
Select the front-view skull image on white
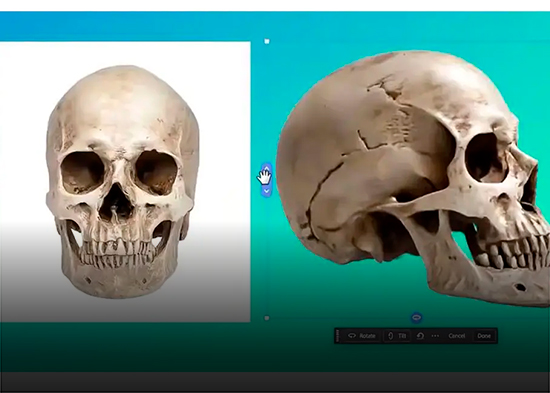click(x=125, y=182)
